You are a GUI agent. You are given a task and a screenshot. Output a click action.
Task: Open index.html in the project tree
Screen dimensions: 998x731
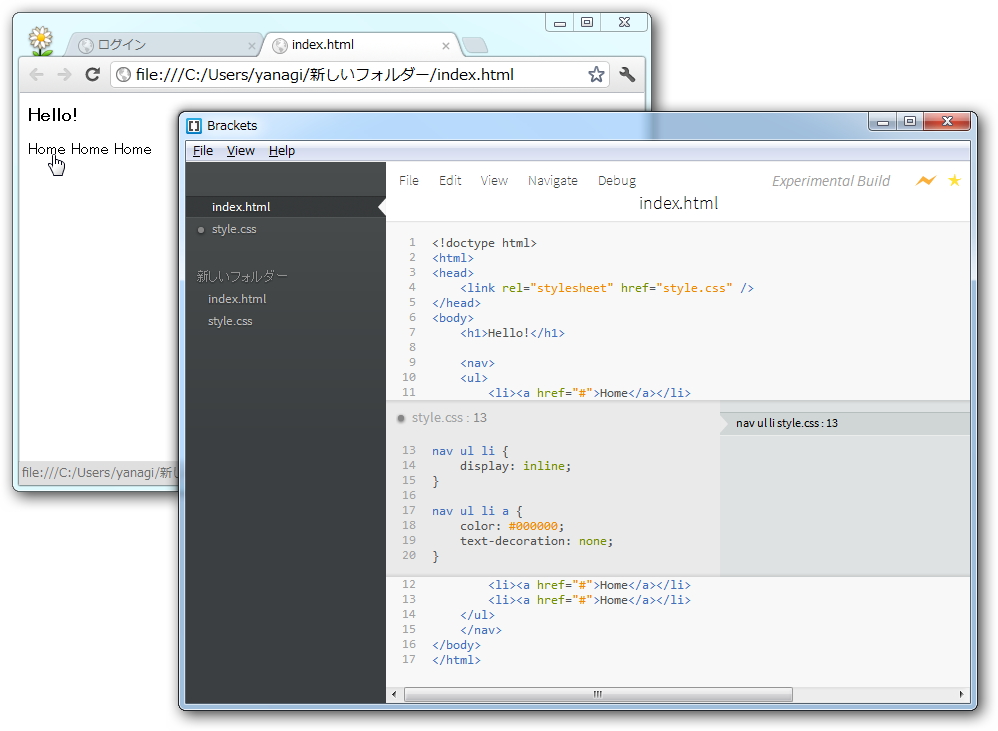click(237, 299)
